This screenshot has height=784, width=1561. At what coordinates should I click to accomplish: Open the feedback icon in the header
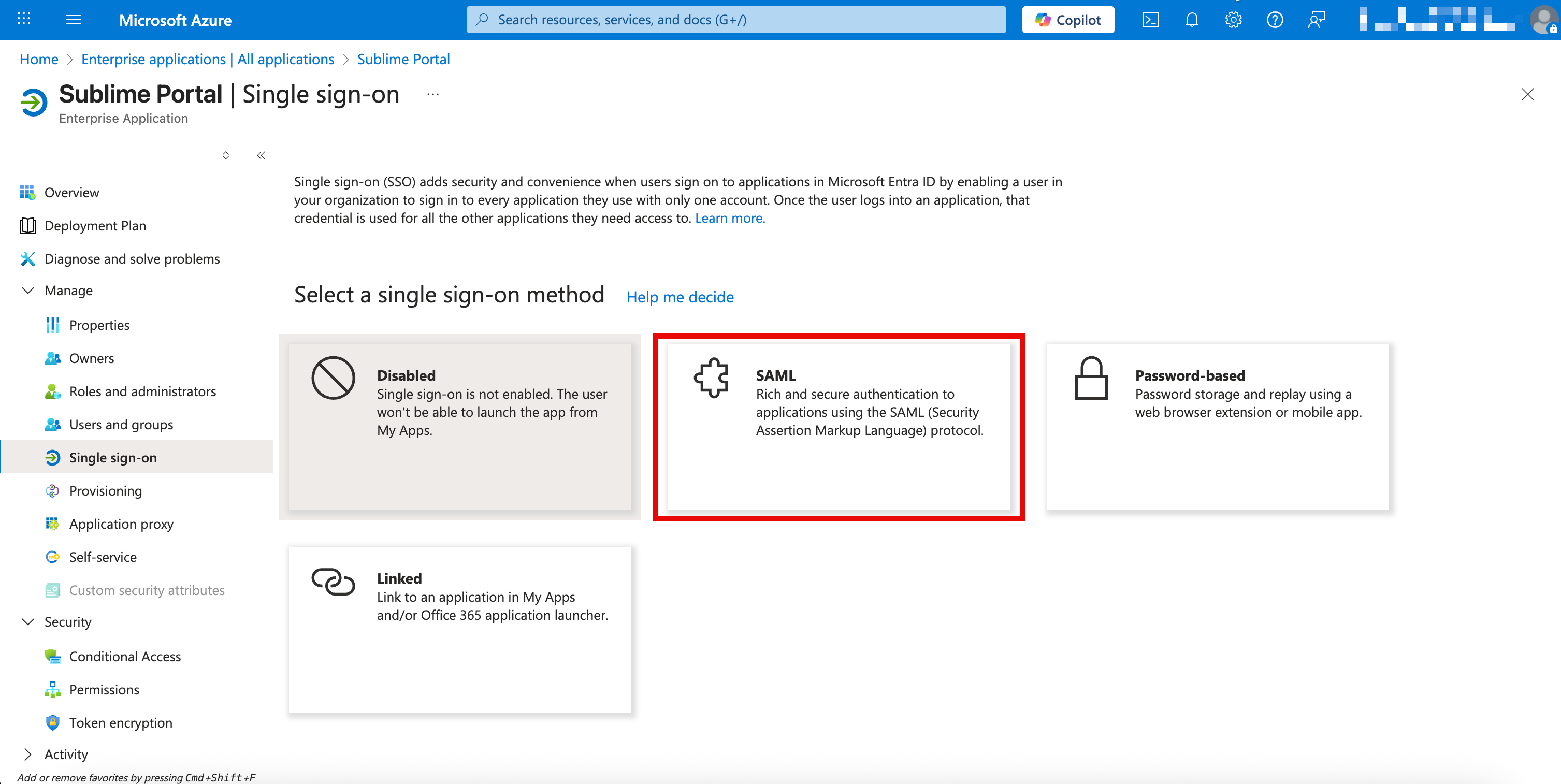[1316, 20]
